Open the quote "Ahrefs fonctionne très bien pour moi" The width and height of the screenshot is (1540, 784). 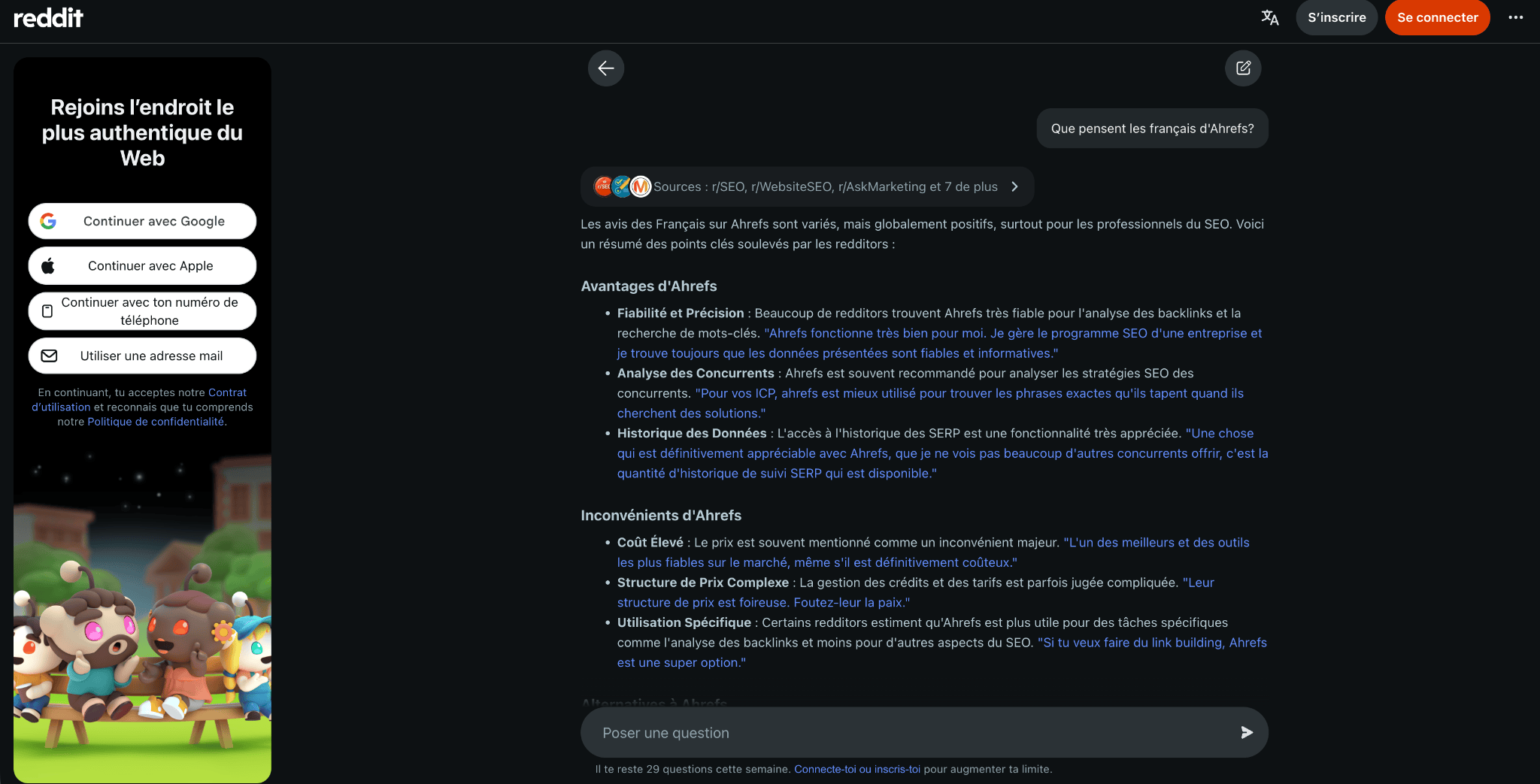click(940, 343)
